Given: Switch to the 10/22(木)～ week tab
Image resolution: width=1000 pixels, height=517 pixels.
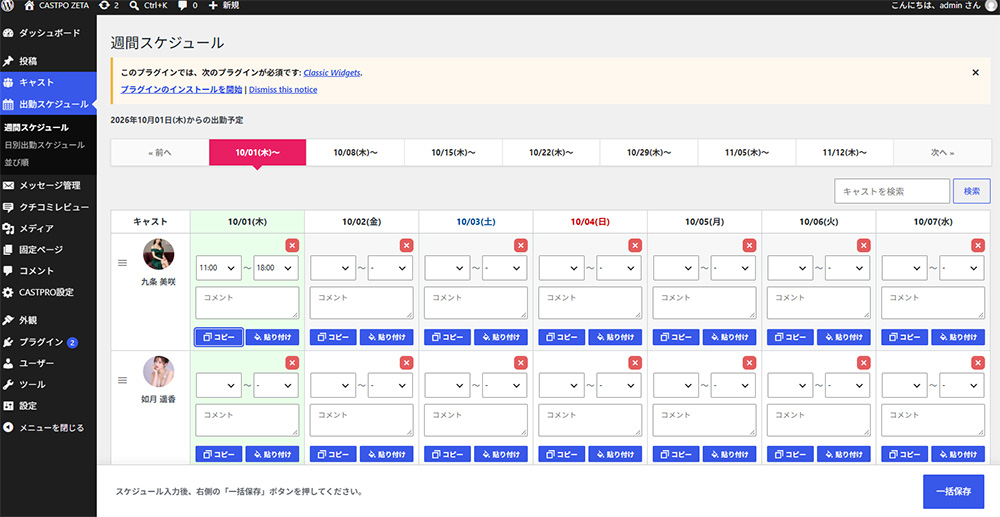Looking at the screenshot, I should [x=551, y=153].
